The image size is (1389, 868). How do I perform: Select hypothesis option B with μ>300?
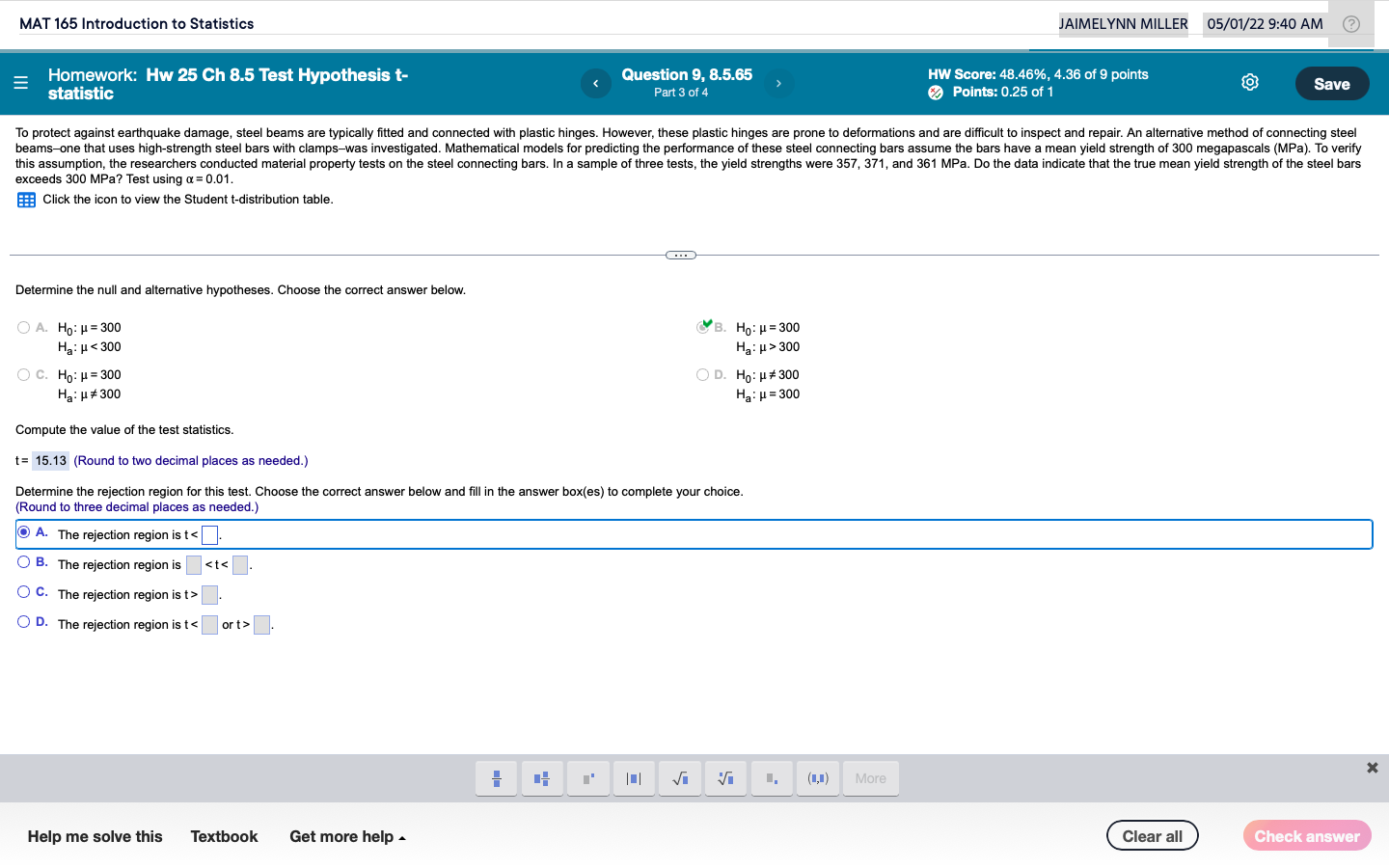point(703,328)
